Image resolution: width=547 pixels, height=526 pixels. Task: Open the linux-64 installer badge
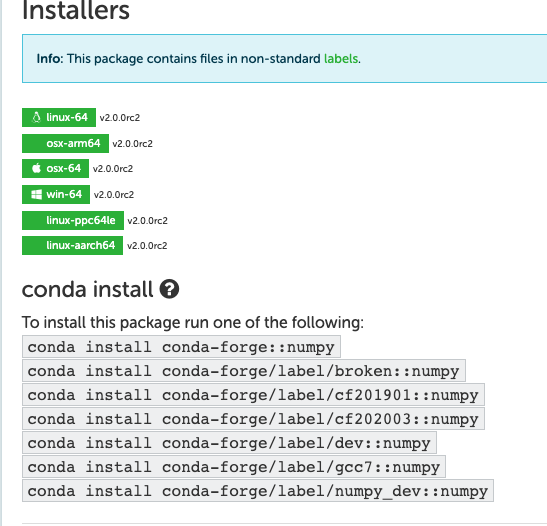point(59,118)
